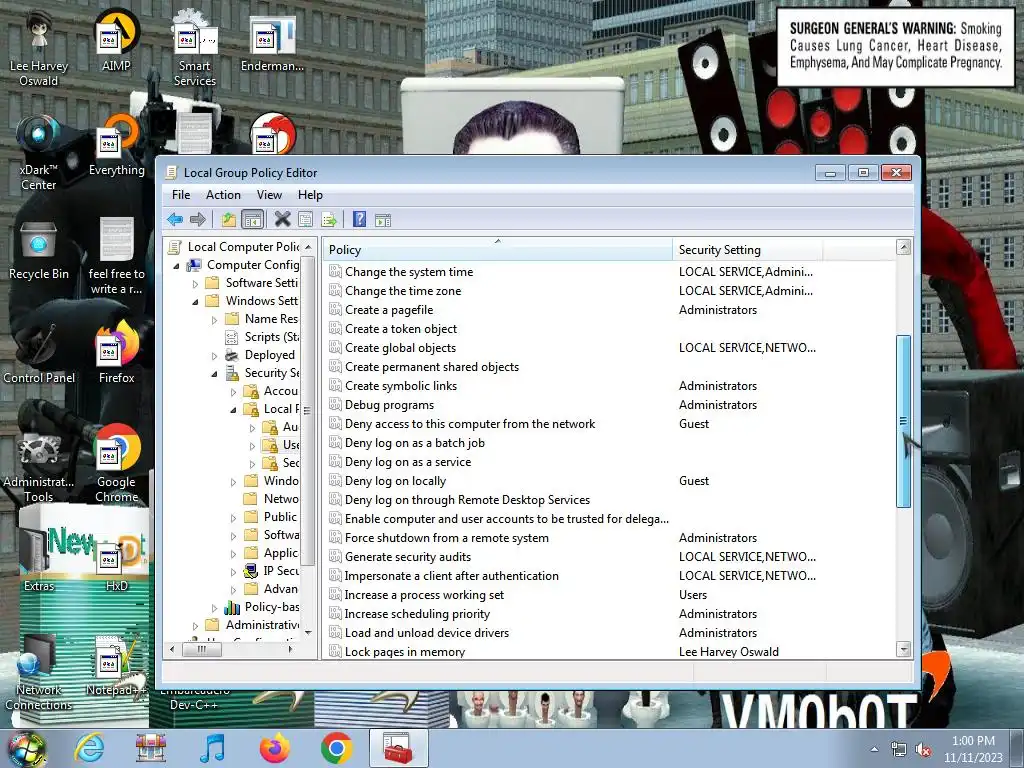Open the Control Panel desktop icon

39,353
